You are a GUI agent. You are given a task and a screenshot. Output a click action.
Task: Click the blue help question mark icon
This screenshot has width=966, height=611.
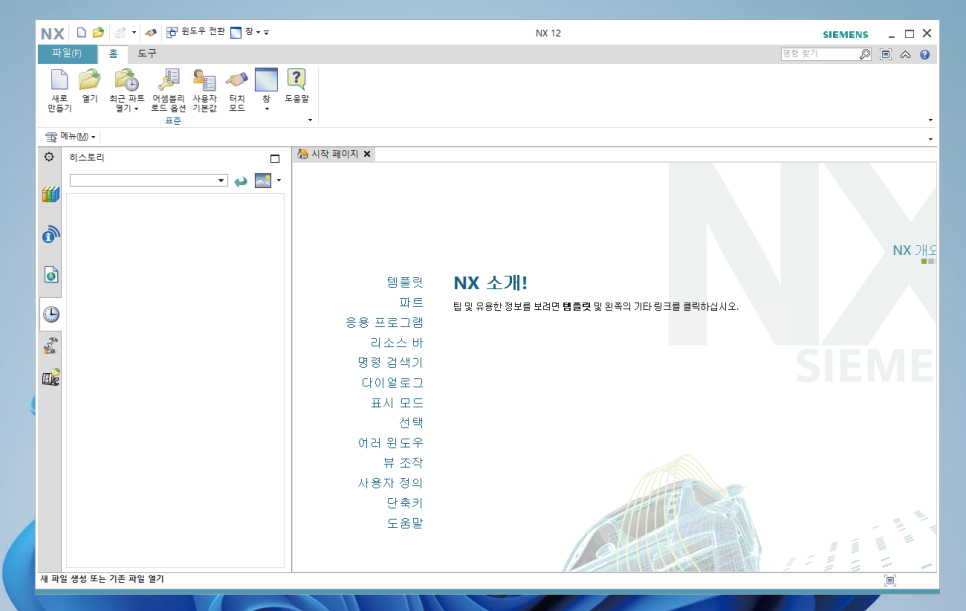(x=925, y=54)
